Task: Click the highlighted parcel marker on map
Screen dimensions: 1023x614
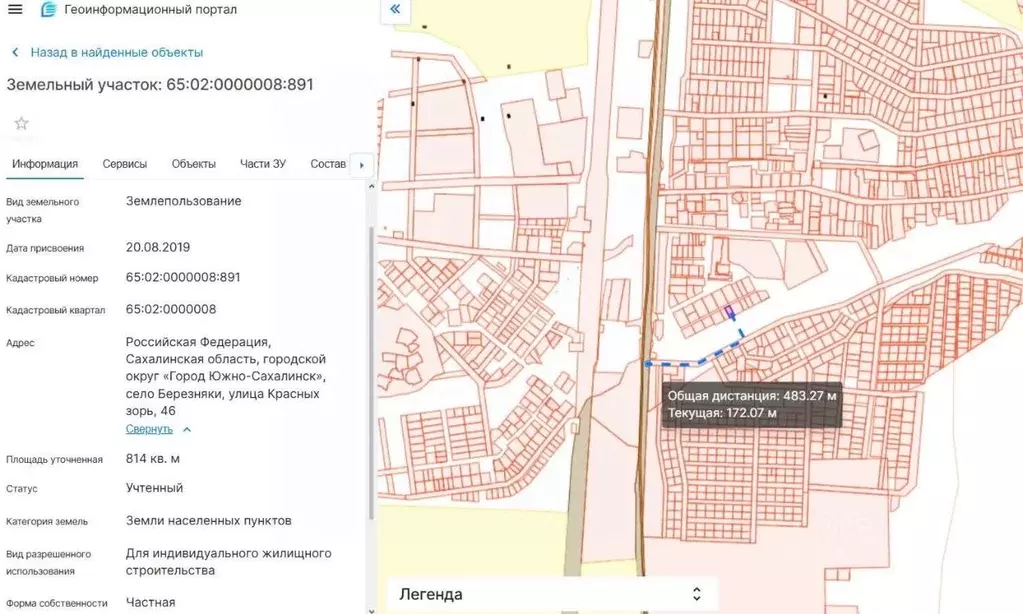Action: 731,311
